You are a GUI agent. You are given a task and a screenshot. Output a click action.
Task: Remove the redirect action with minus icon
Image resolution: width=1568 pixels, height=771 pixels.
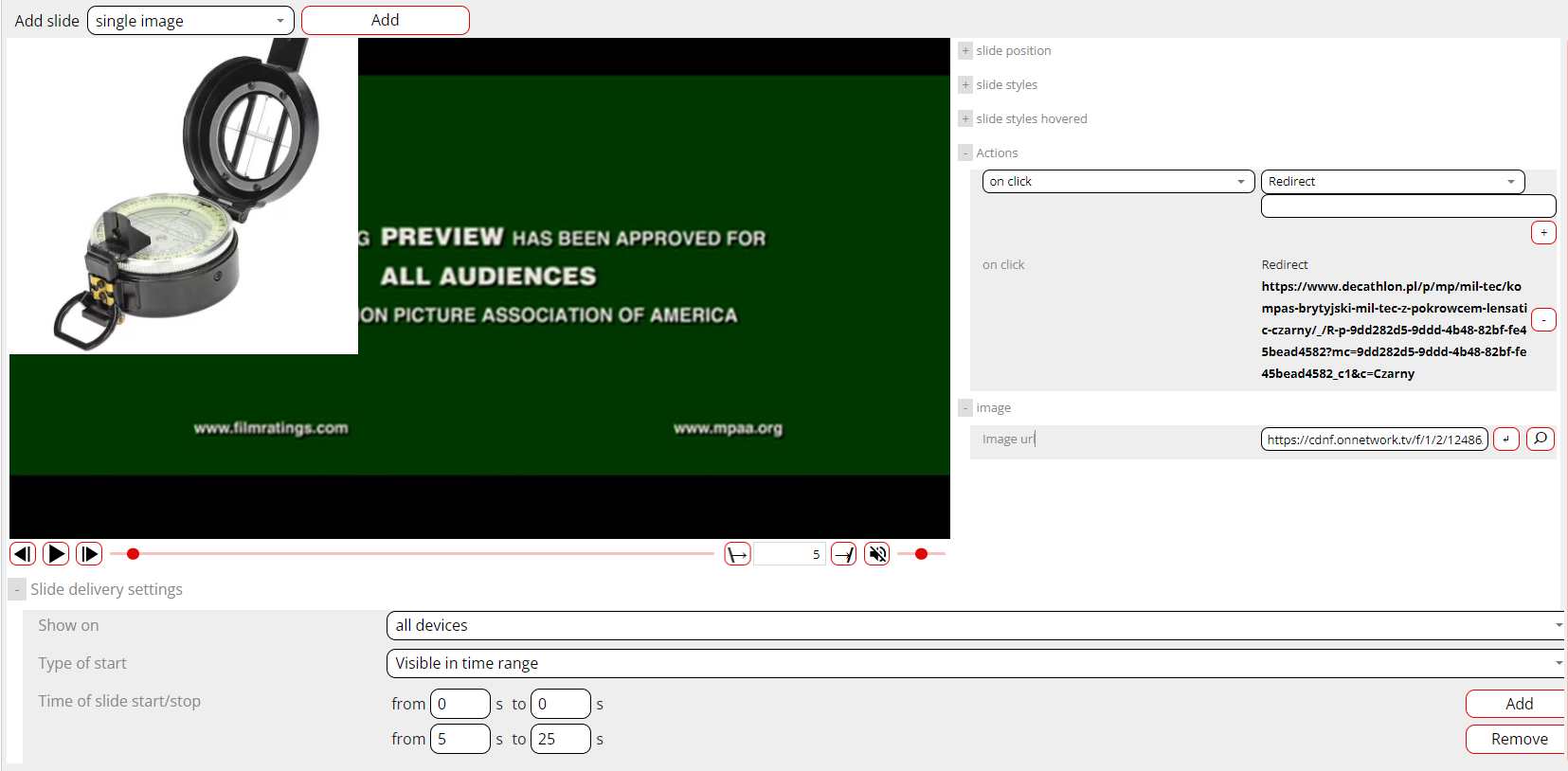coord(1543,320)
